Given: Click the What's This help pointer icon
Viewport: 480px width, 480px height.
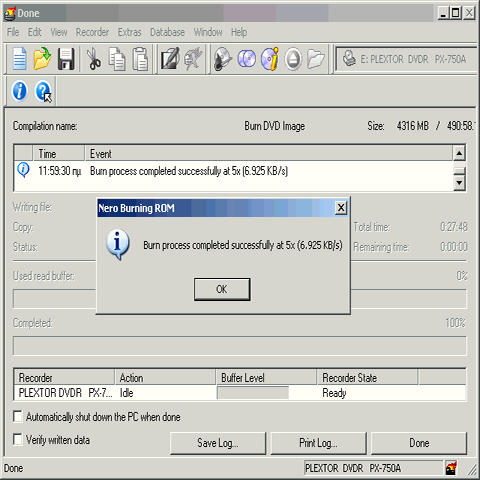Looking at the screenshot, I should point(43,91).
